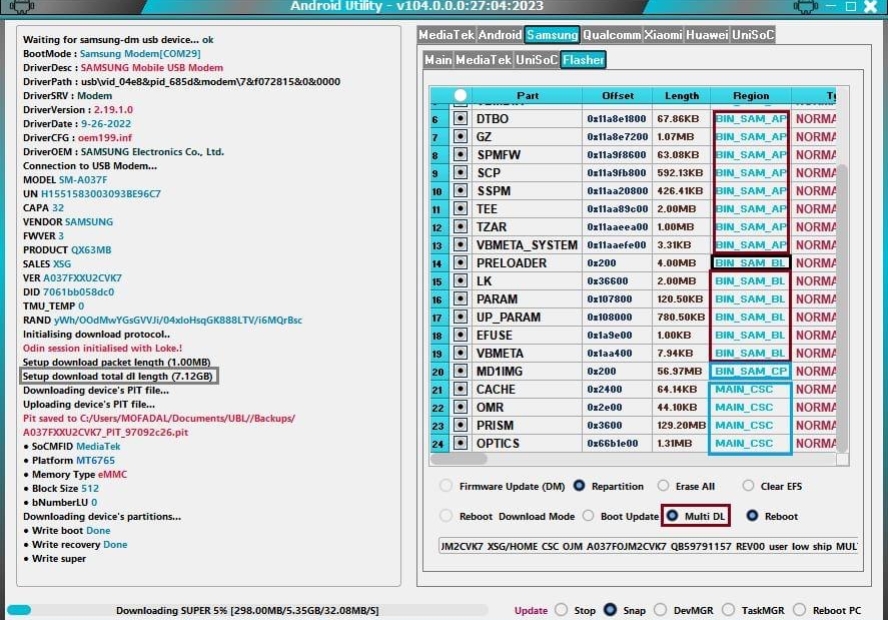Toggle the Multi DL radio option

pyautogui.click(x=672, y=516)
